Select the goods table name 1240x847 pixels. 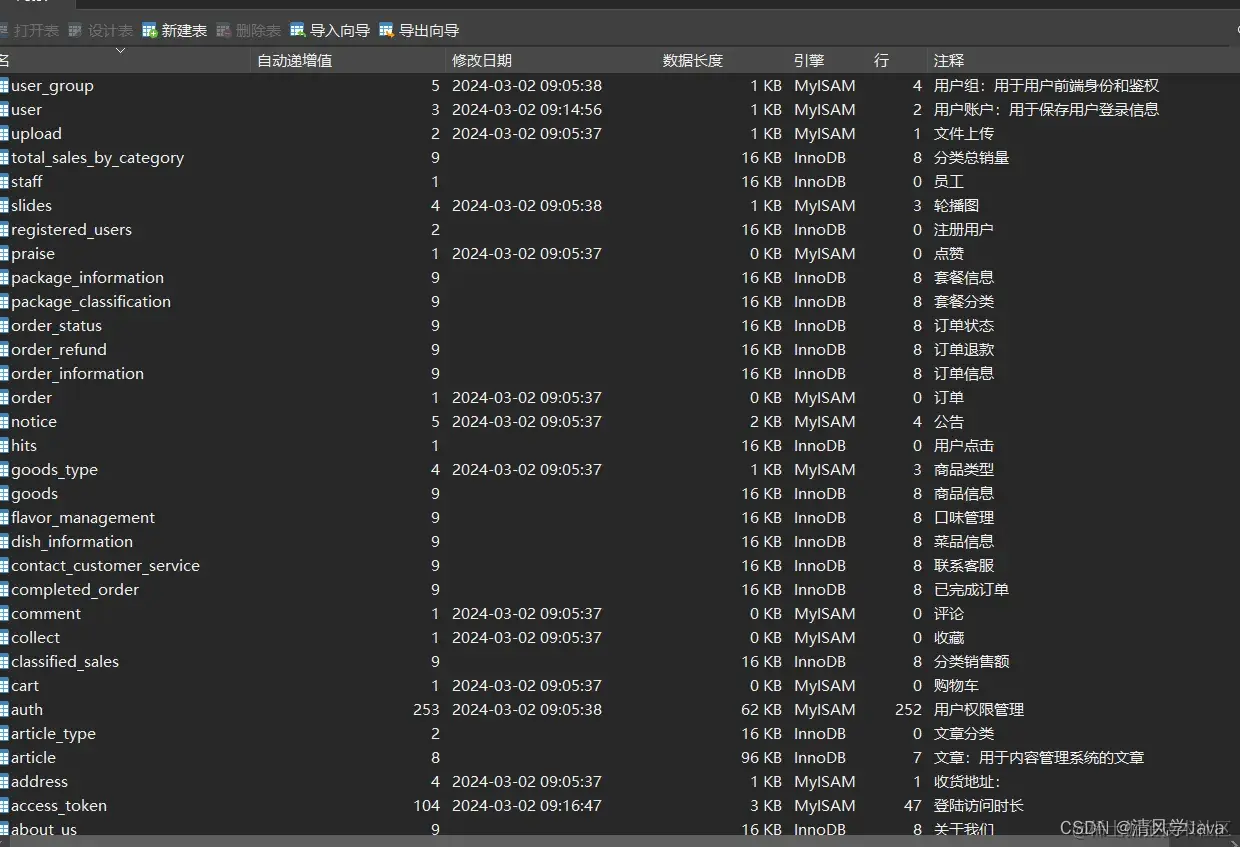click(35, 494)
